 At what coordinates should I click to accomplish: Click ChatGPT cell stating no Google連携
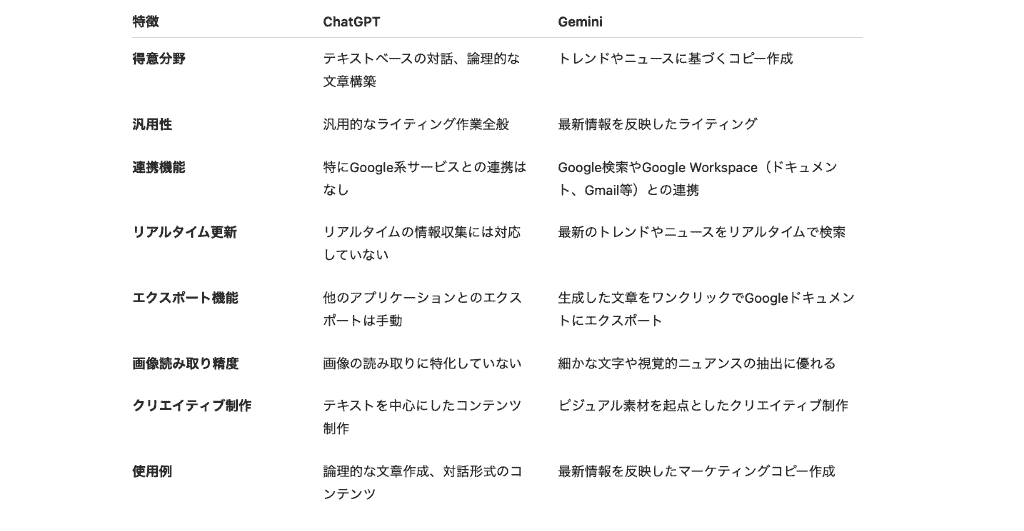[424, 178]
